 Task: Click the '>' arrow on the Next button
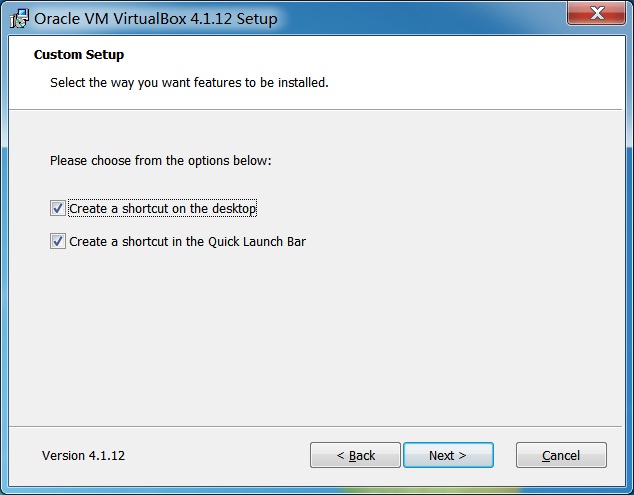pos(462,456)
